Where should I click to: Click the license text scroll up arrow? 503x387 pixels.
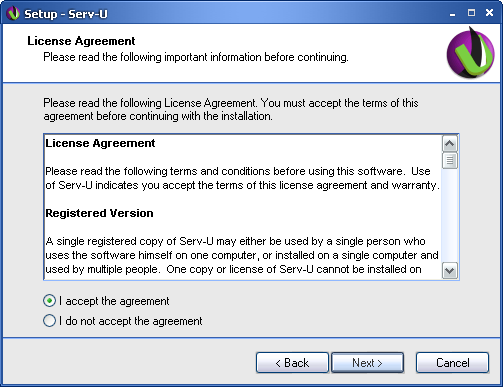449,144
